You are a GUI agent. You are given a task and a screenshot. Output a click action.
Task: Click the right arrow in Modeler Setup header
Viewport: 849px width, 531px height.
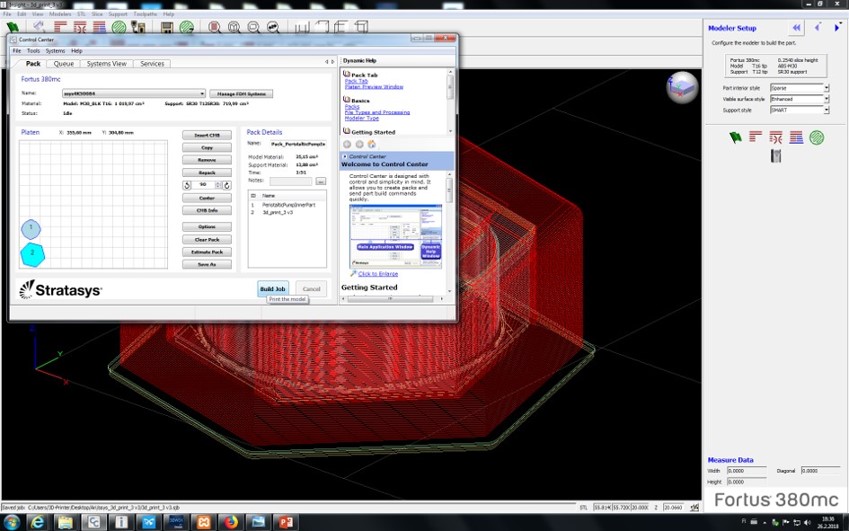837,28
